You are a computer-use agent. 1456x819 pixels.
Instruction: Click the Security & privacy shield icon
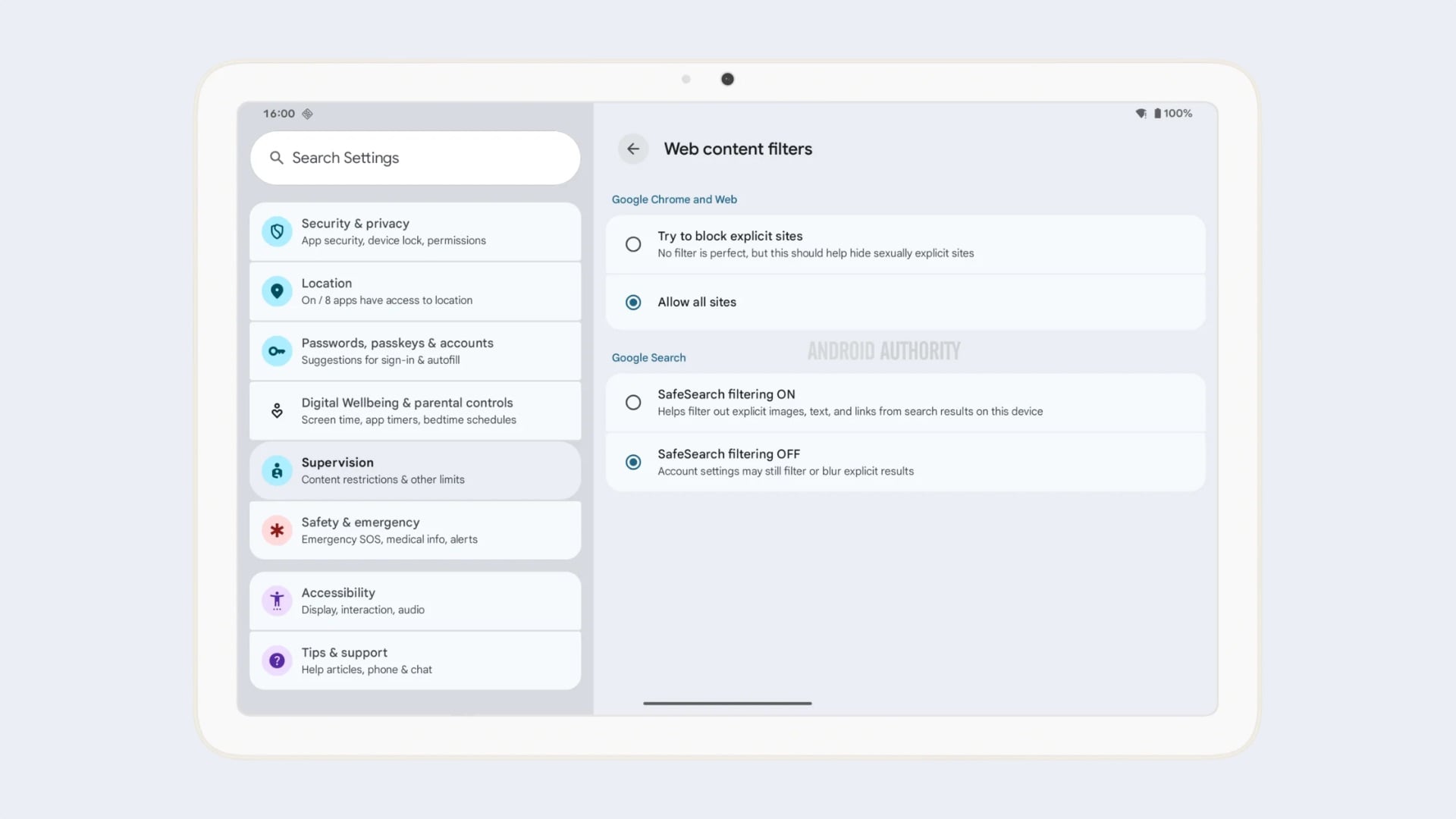[x=277, y=231]
